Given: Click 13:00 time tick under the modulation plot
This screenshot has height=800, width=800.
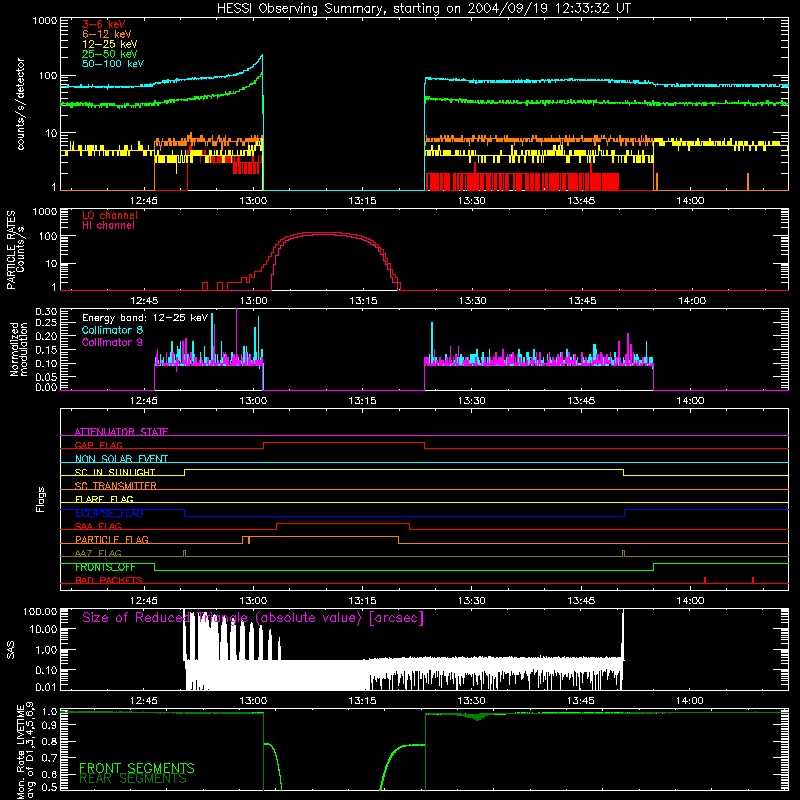Looking at the screenshot, I should coord(253,401).
